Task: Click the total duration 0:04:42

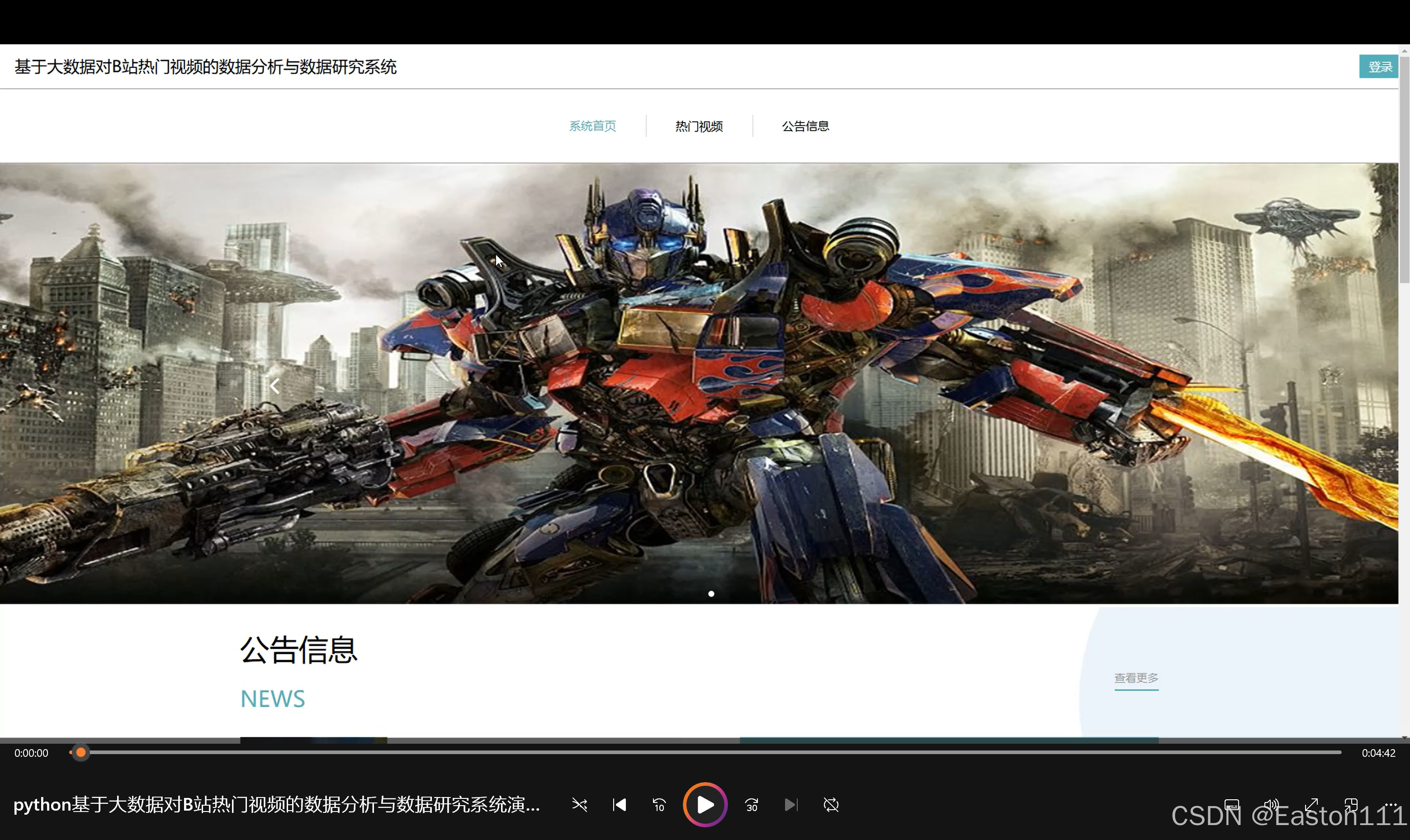Action: pyautogui.click(x=1378, y=753)
